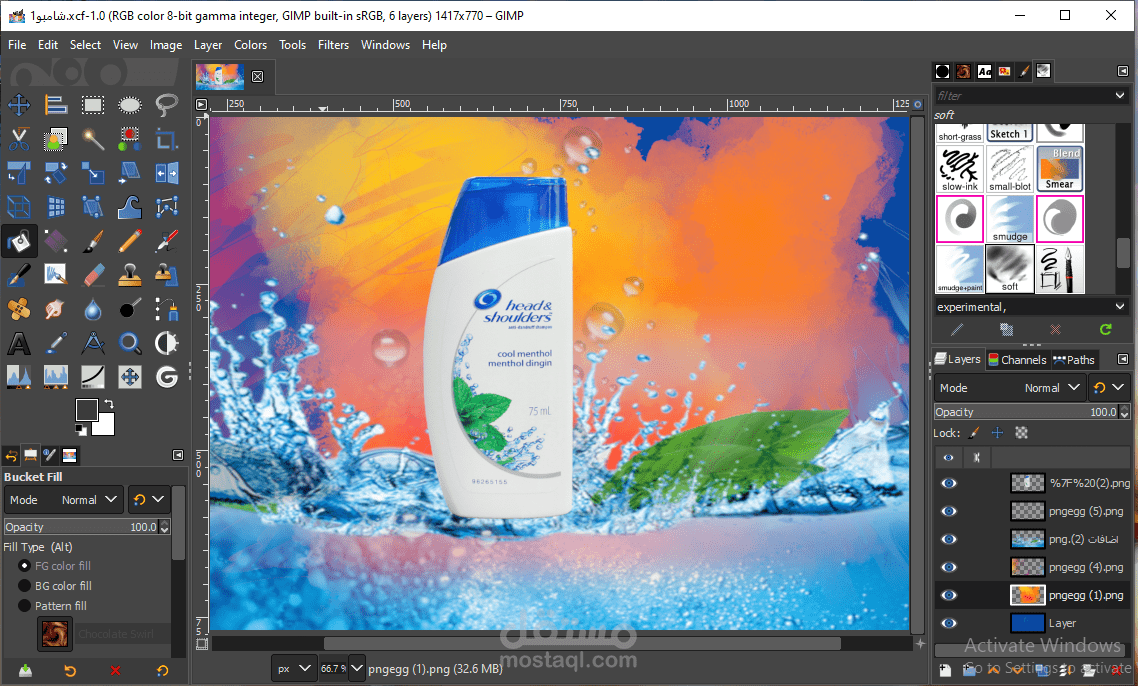
Task: Open the Filters menu
Action: point(333,45)
